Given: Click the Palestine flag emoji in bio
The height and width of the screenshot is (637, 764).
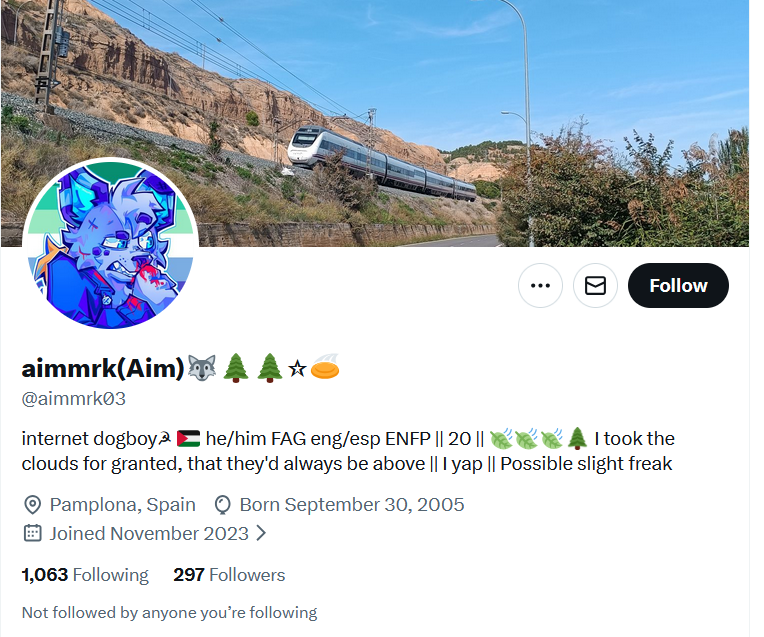Looking at the screenshot, I should click(x=188, y=439).
